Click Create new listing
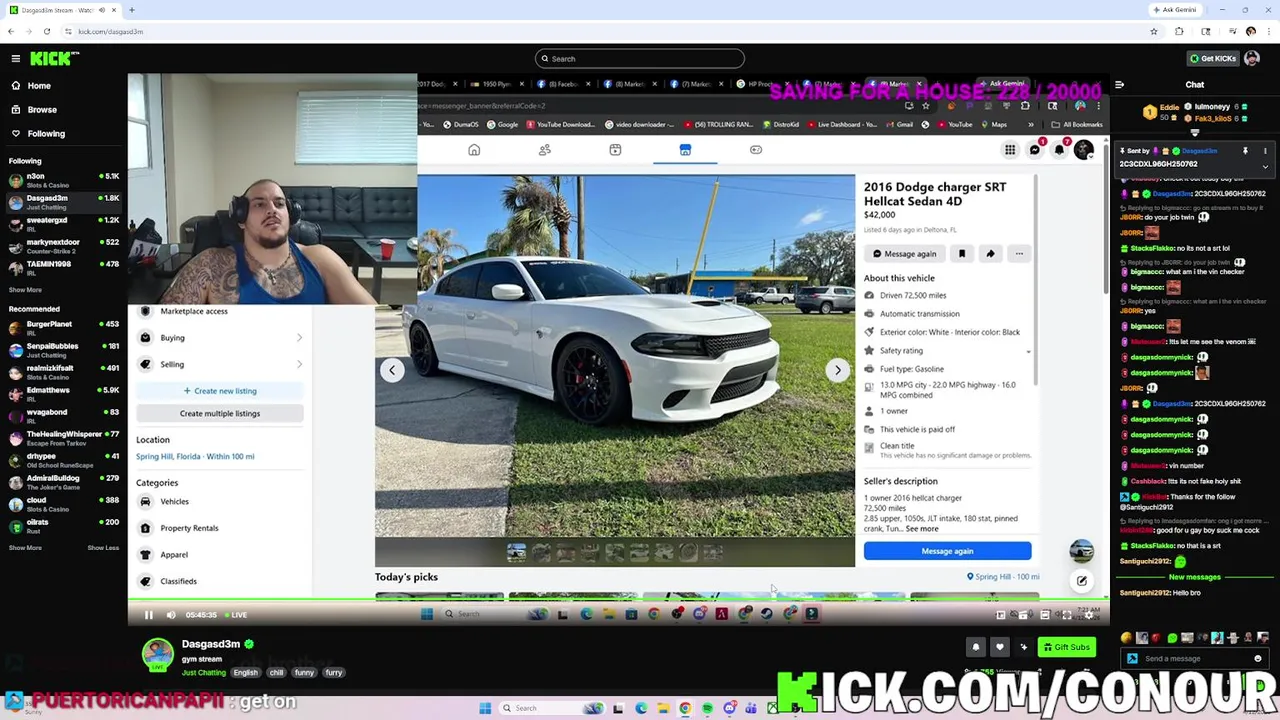 click(x=220, y=391)
